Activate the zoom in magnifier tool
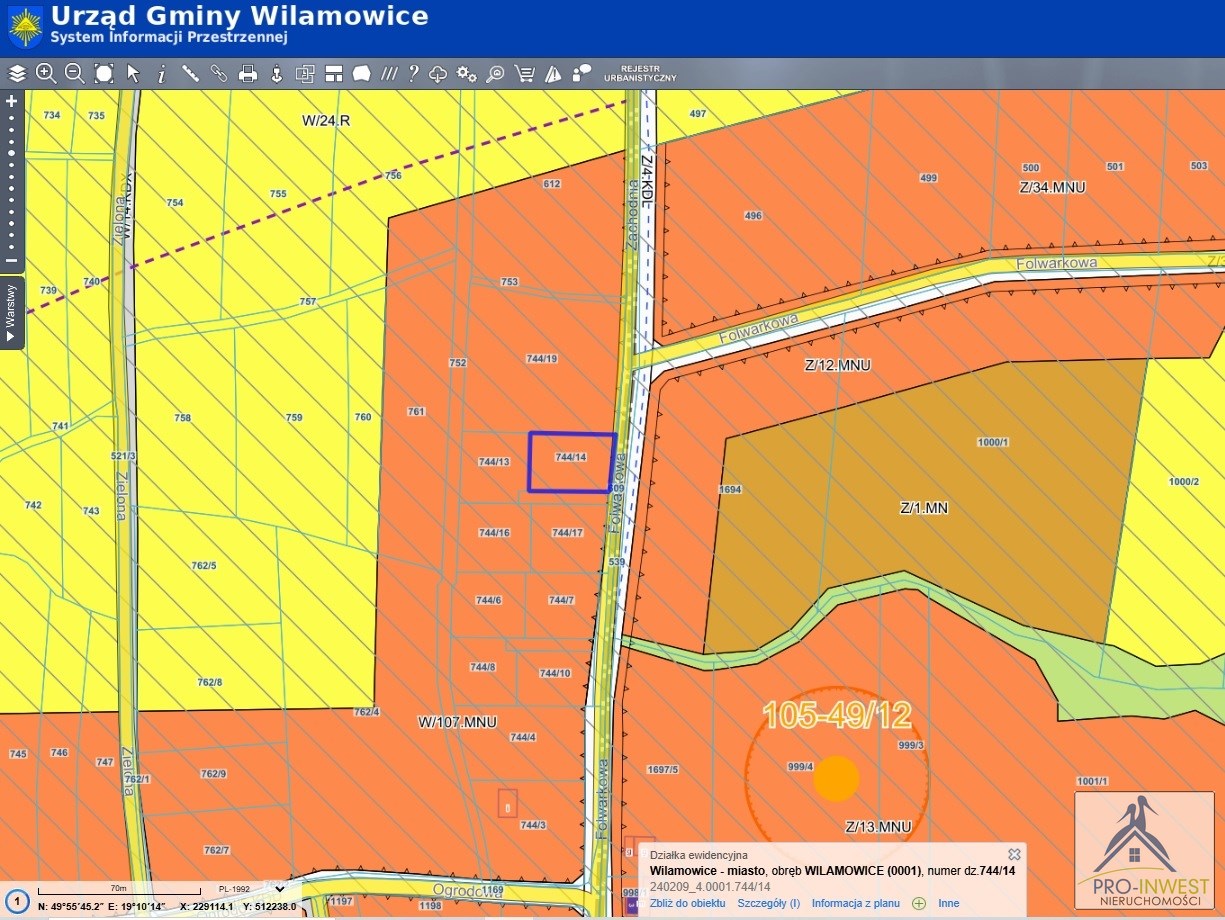Screen dimensions: 1225x920 coord(46,73)
